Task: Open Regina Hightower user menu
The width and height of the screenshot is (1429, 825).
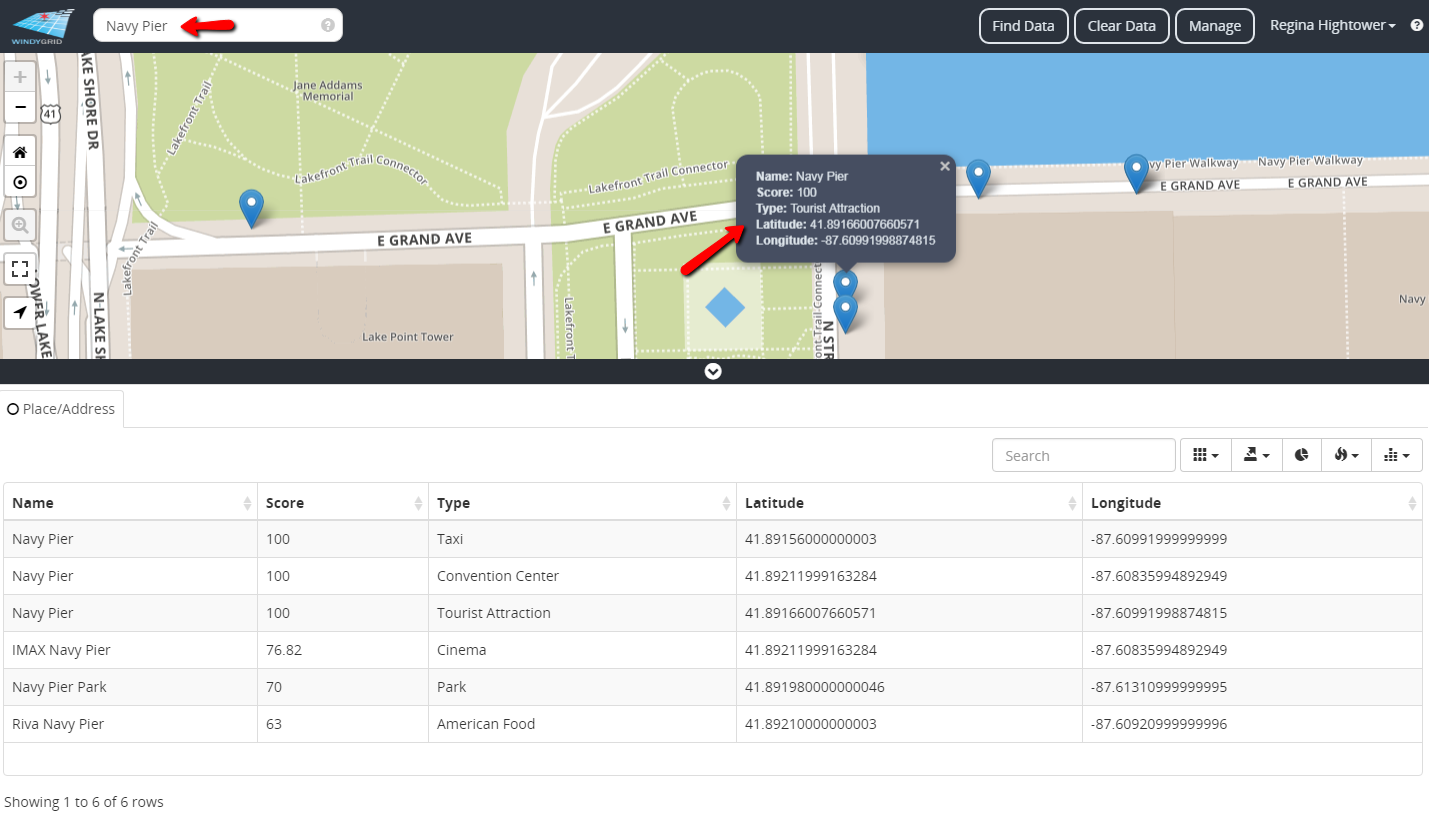Action: tap(1332, 26)
